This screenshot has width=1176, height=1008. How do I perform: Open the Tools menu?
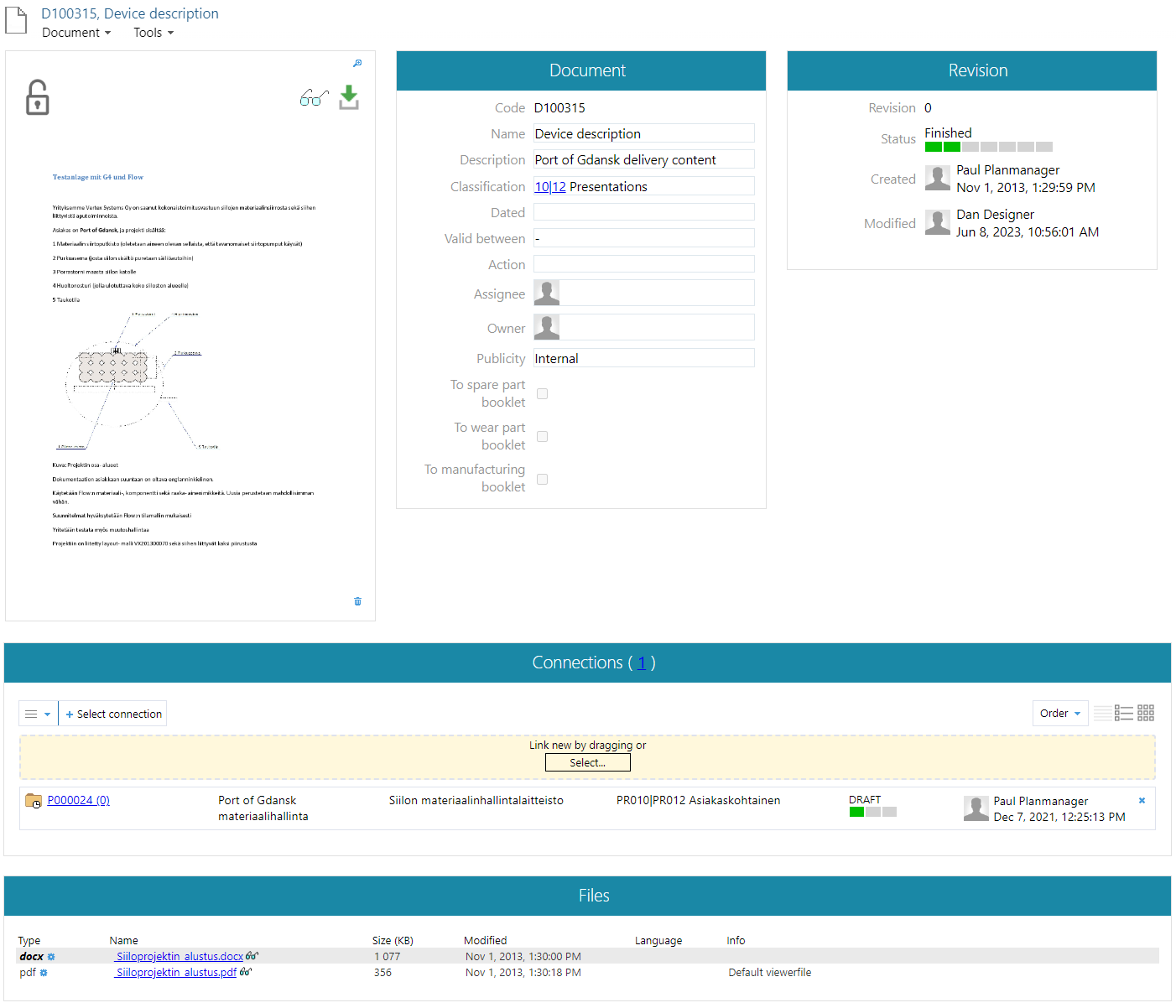[154, 33]
